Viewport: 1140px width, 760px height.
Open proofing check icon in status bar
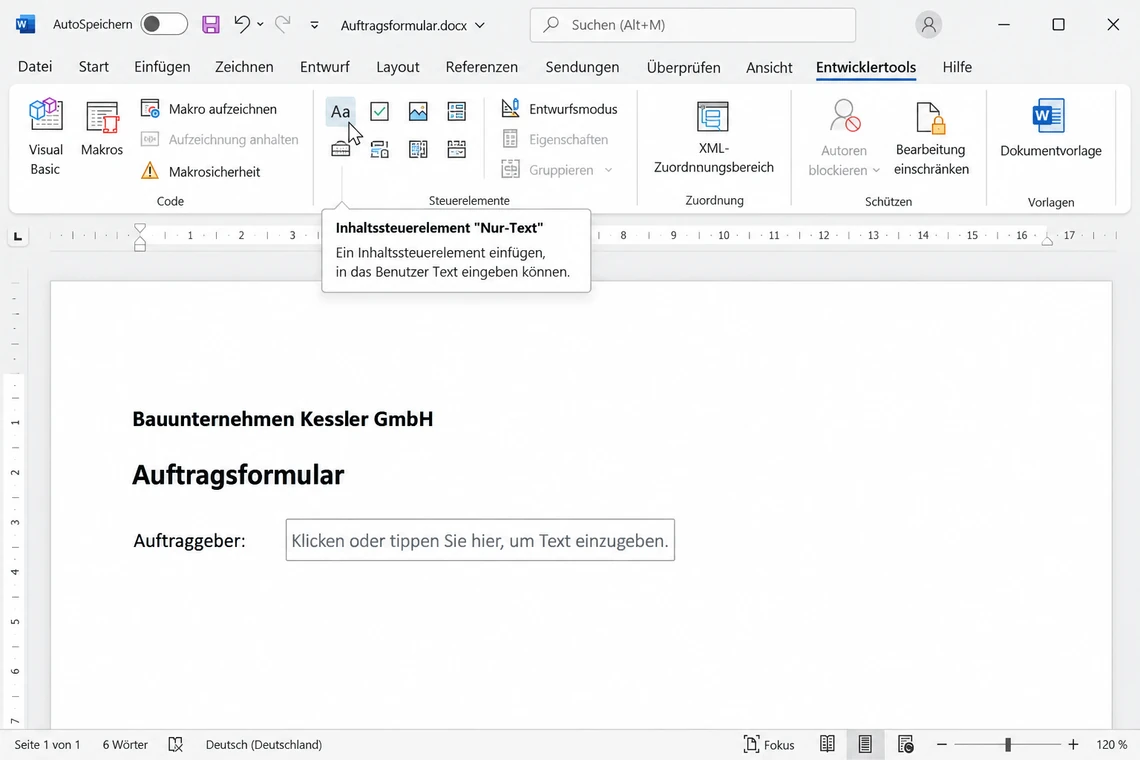pos(175,744)
